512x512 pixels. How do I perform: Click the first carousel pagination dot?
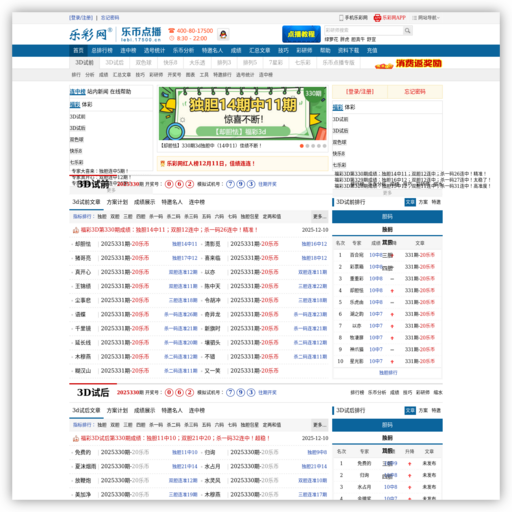pos(302,146)
